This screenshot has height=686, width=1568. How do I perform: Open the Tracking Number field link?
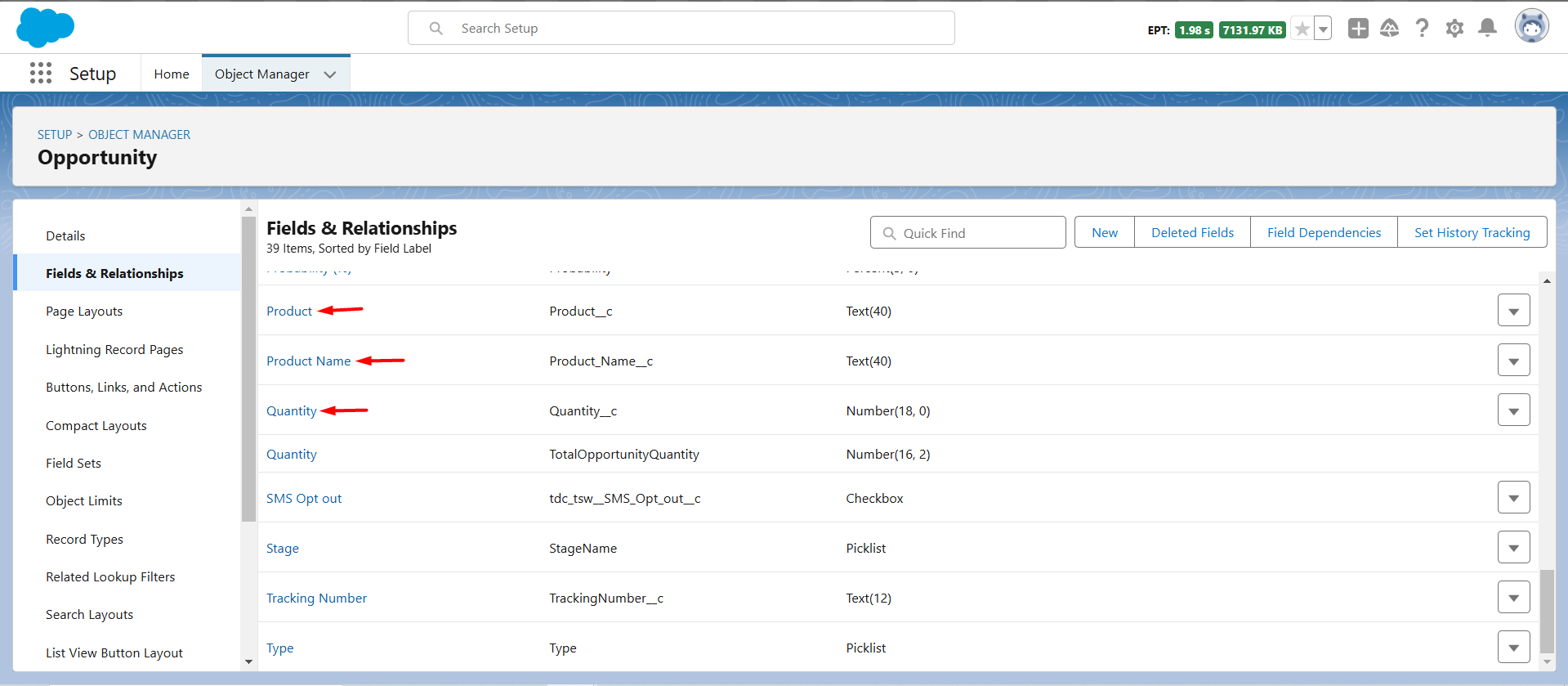click(x=316, y=599)
